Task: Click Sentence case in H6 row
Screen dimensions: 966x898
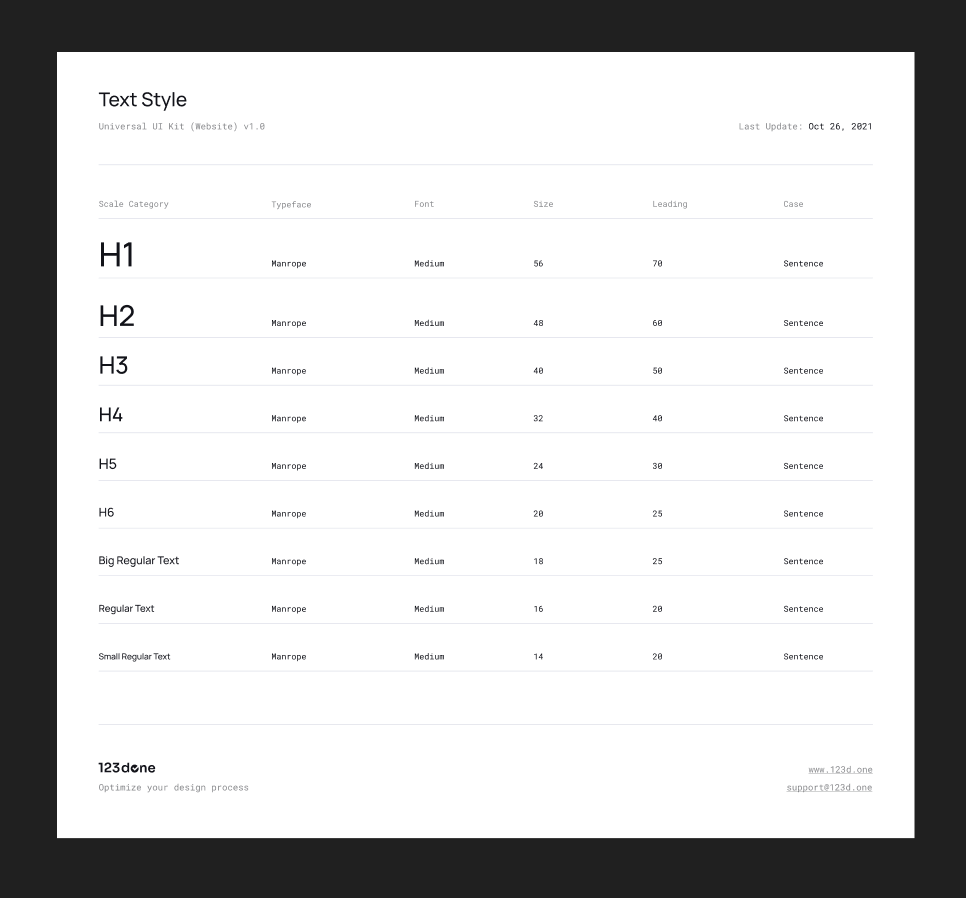Action: coord(803,514)
